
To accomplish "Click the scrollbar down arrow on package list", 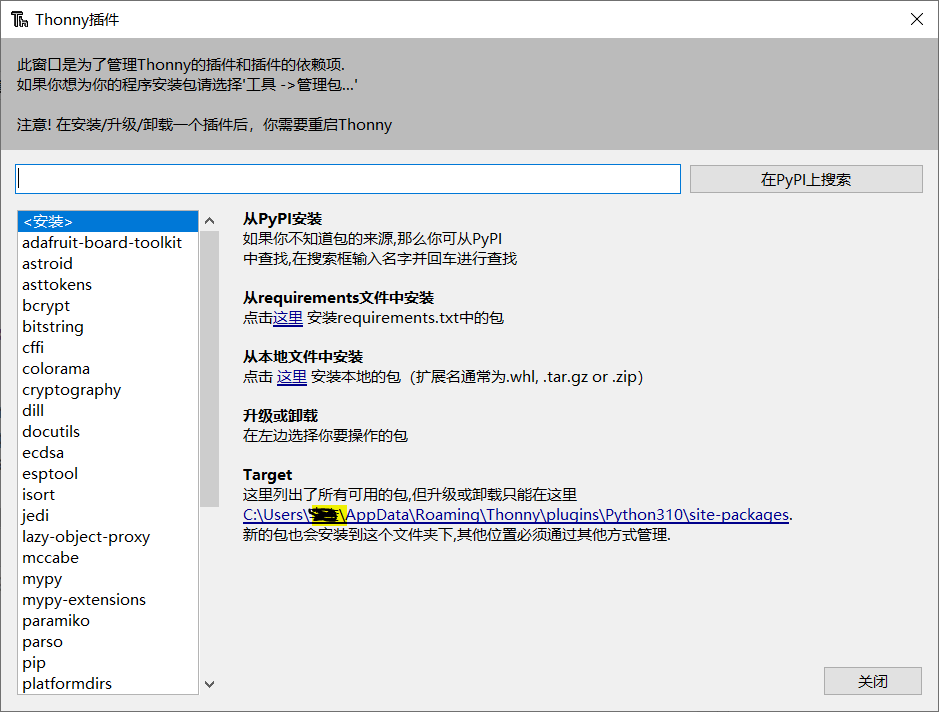I will [x=209, y=683].
